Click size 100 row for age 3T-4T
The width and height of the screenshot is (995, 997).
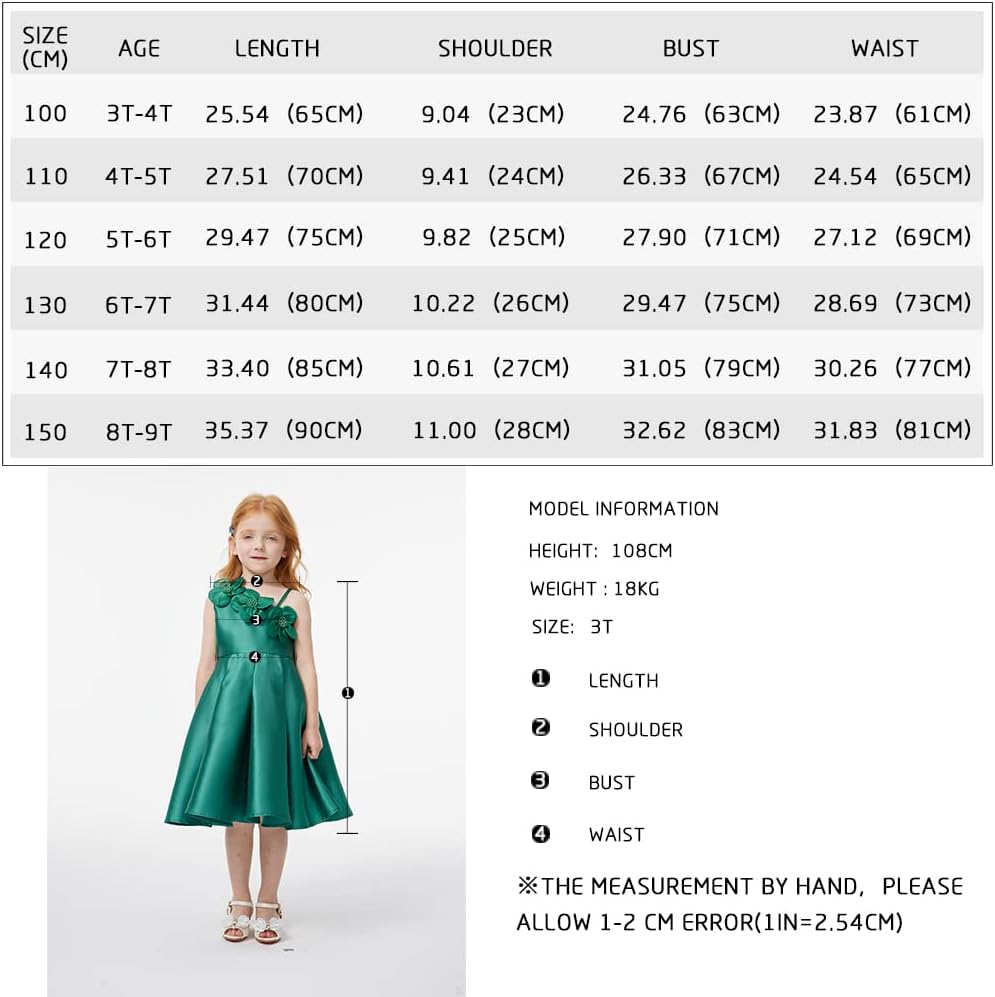click(x=497, y=114)
